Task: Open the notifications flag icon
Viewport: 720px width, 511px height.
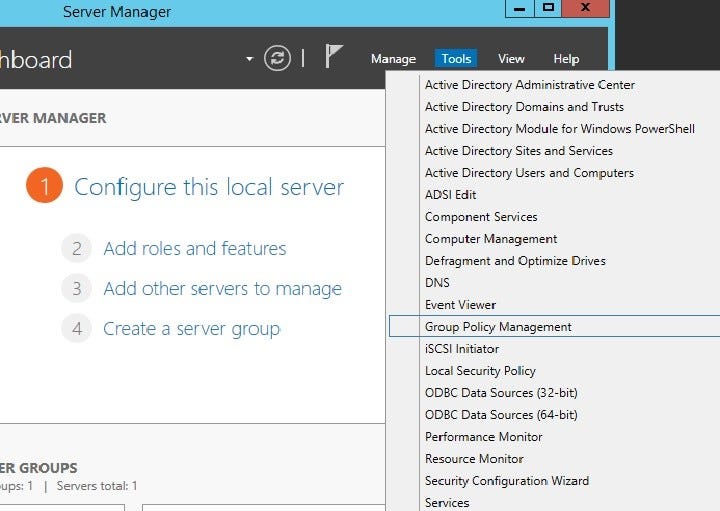Action: (x=334, y=56)
